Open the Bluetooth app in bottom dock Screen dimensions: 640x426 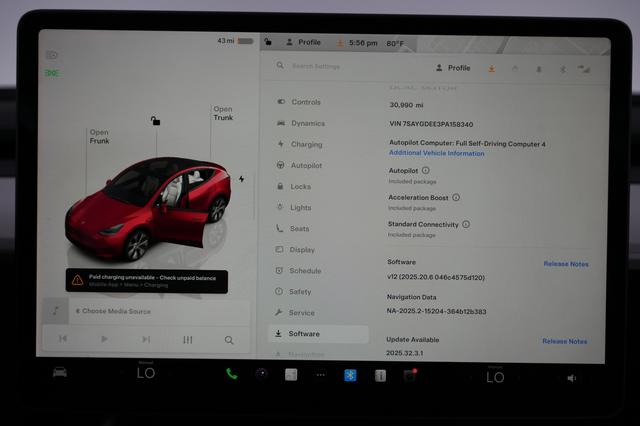[350, 375]
